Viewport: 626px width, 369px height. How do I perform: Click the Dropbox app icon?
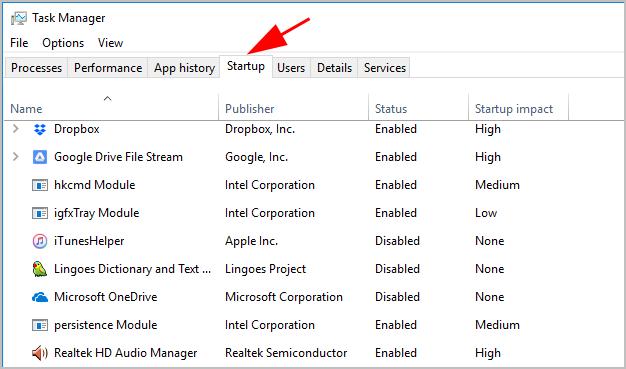(40, 129)
